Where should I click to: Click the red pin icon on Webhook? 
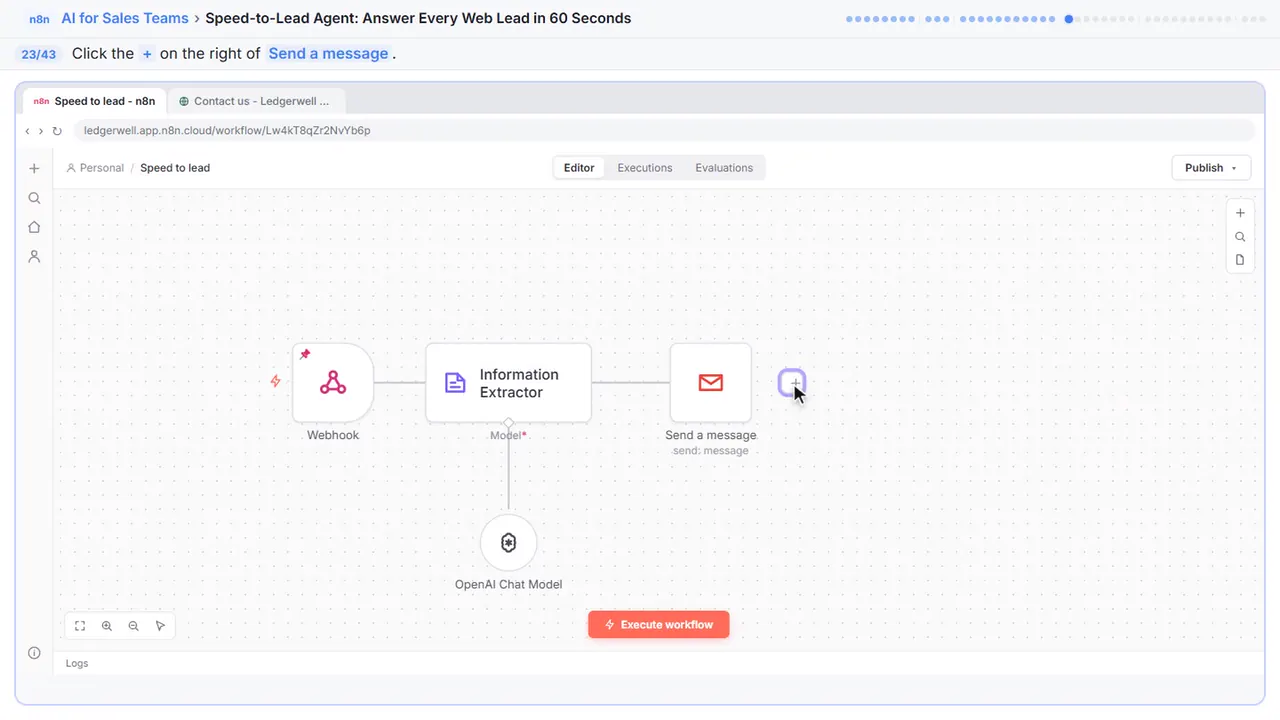(x=305, y=354)
